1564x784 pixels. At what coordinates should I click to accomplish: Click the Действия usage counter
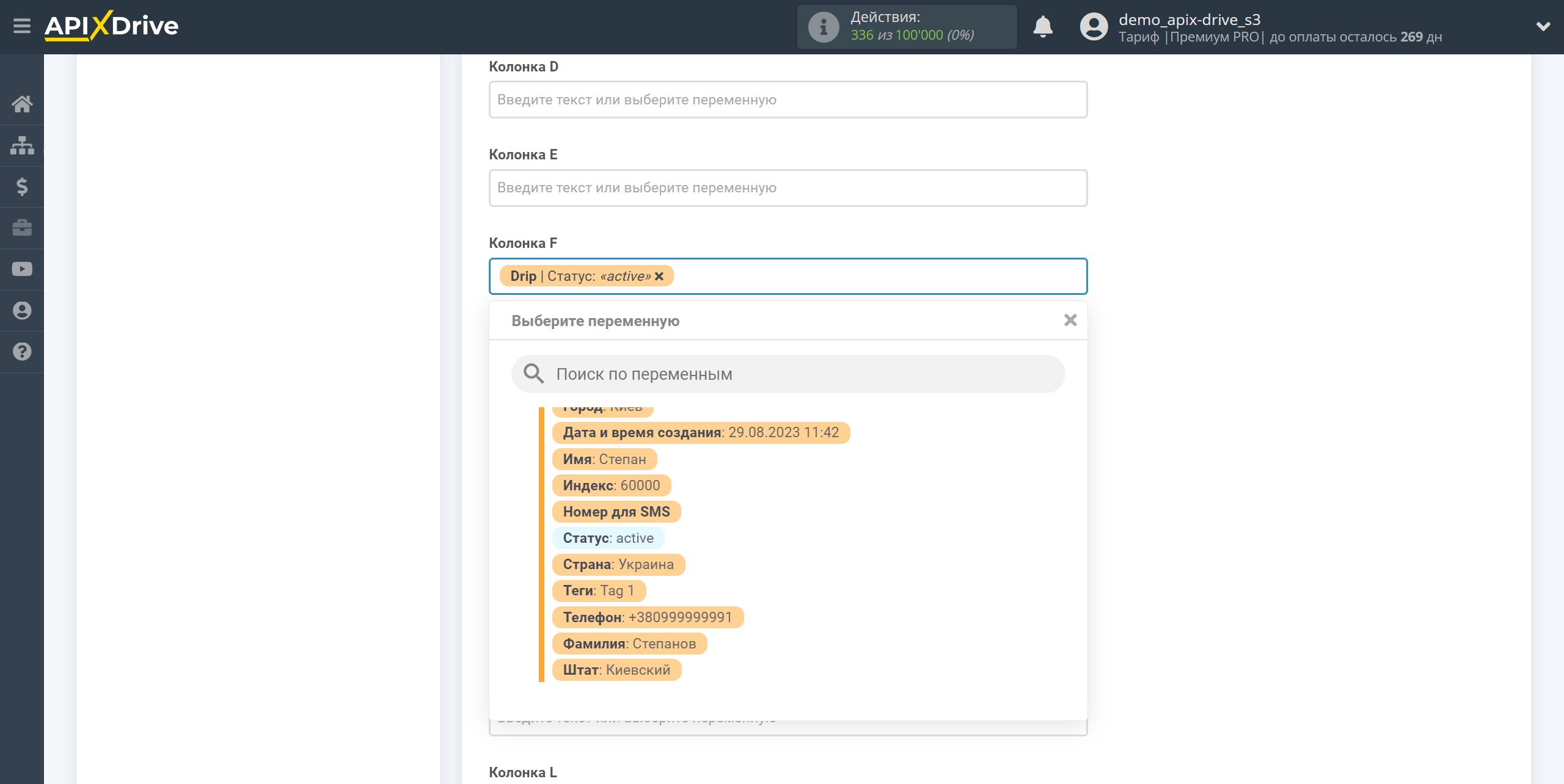point(907,27)
